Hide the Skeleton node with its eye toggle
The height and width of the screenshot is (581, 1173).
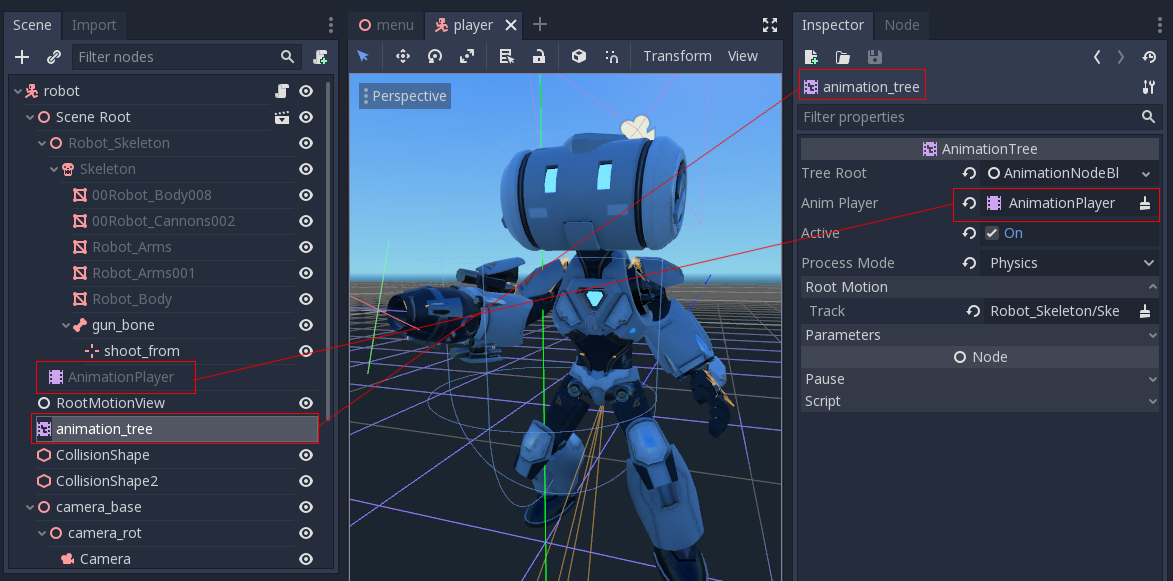point(306,169)
